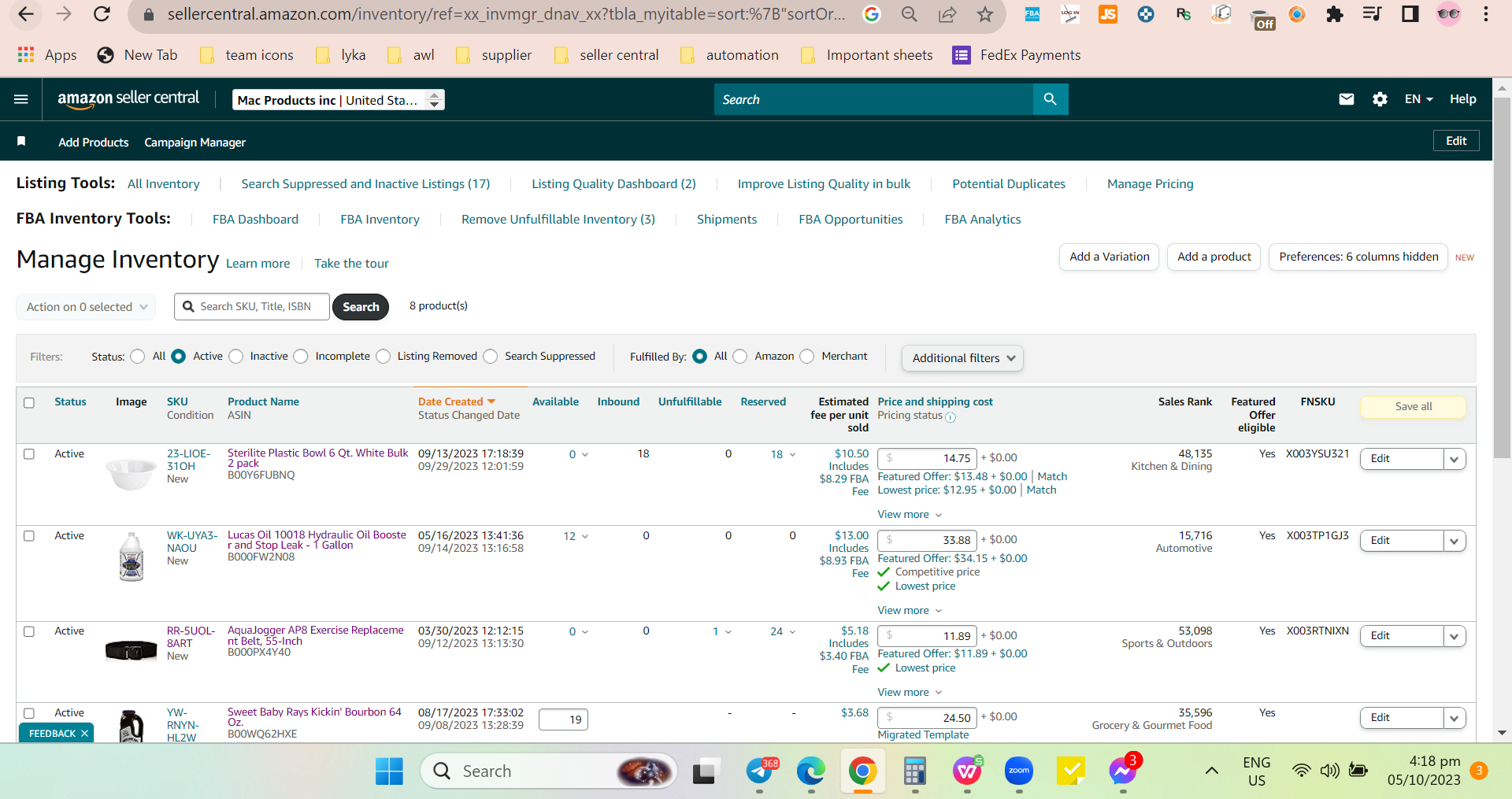Expand the Additional filters dropdown
Viewport: 1512px width, 799px height.
click(962, 358)
